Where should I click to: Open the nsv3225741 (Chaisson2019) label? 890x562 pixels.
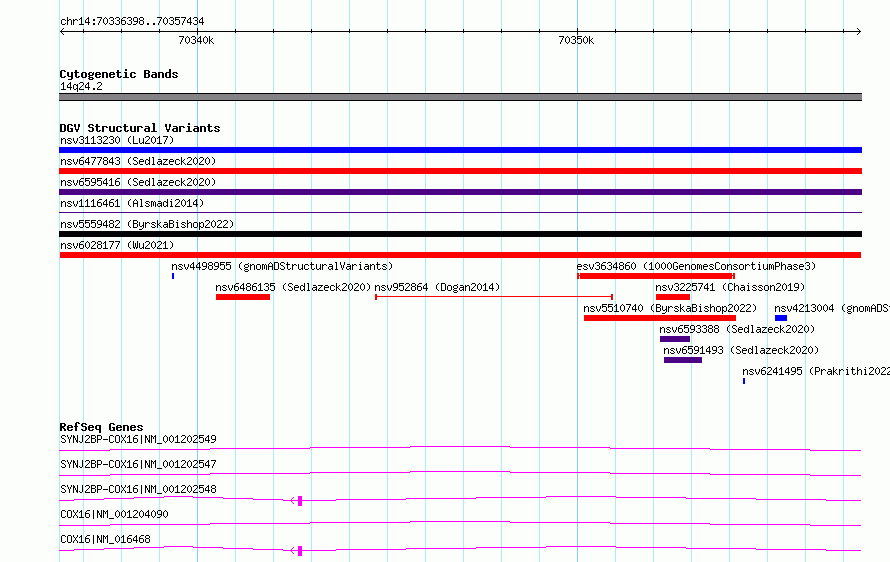tap(730, 287)
